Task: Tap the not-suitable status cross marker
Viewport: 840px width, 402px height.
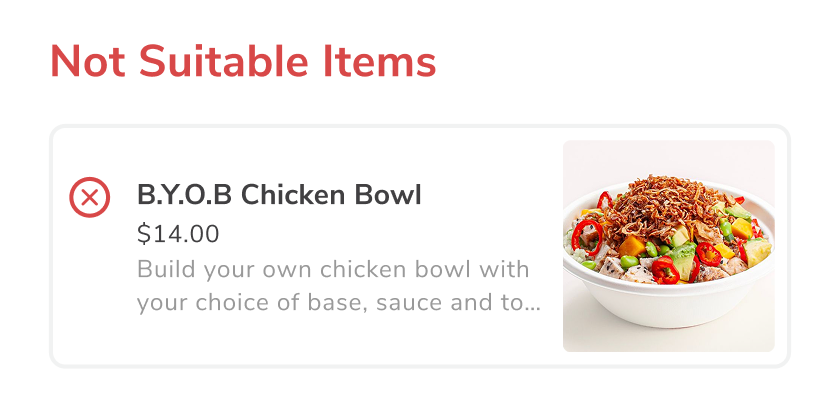Action: 89,197
